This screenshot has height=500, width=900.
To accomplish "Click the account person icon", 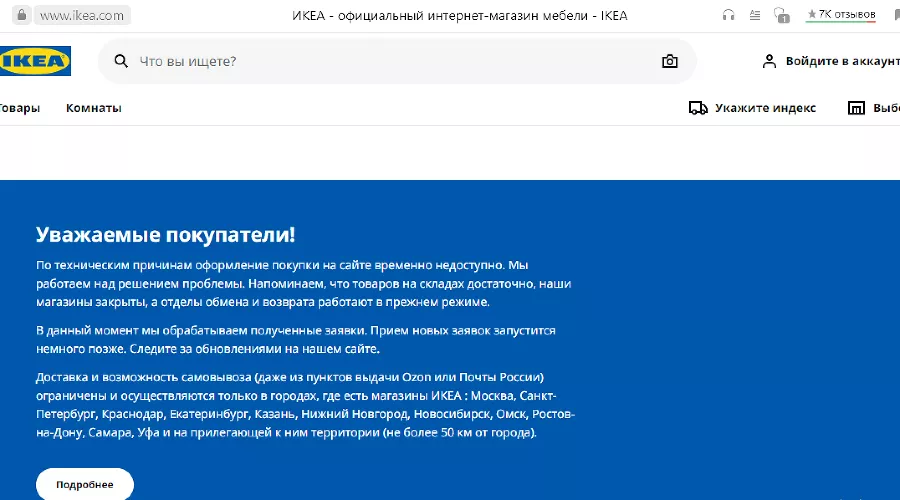I will [x=769, y=61].
